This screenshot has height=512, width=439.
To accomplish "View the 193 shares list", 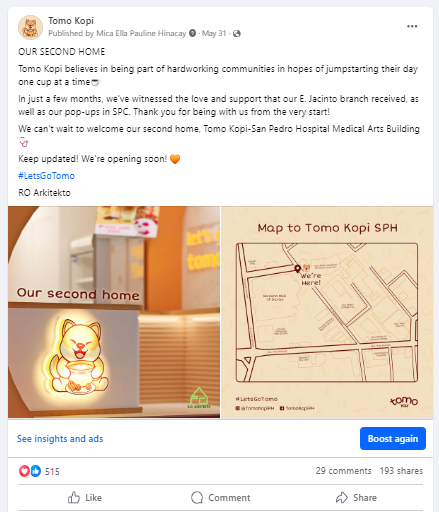I will tap(401, 471).
